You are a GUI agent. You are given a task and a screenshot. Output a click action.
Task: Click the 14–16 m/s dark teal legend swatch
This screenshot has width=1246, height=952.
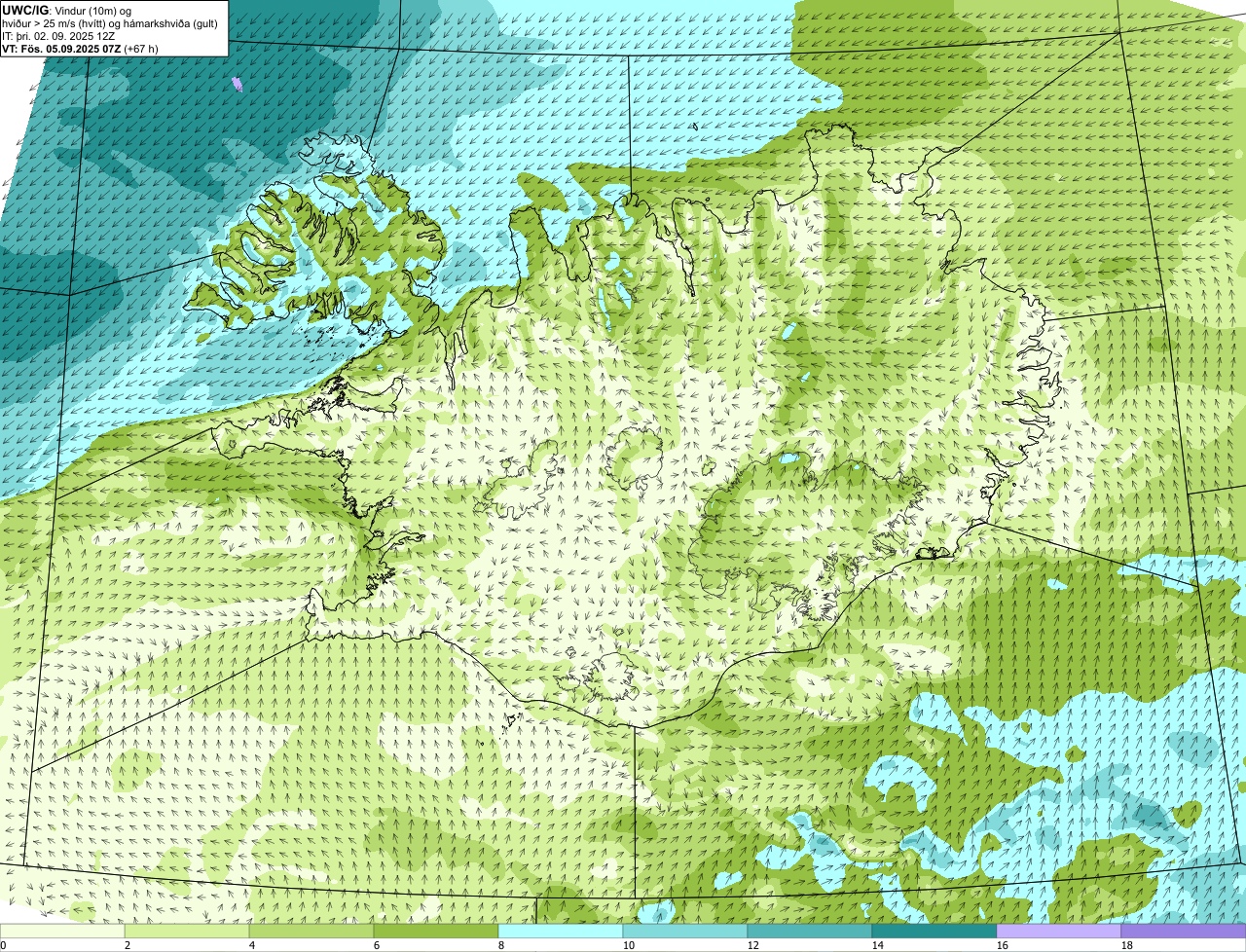(934, 931)
